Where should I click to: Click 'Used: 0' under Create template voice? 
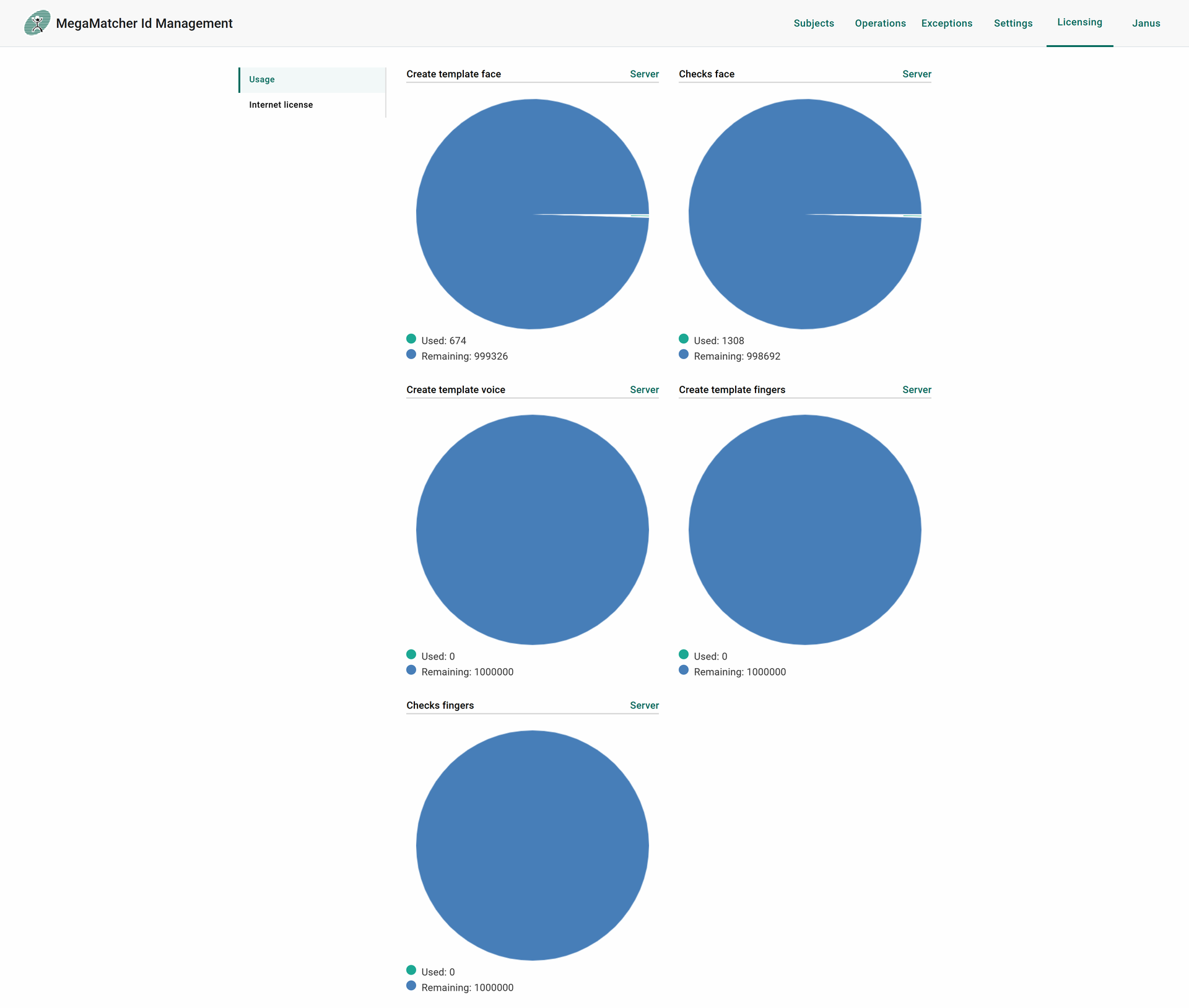438,657
